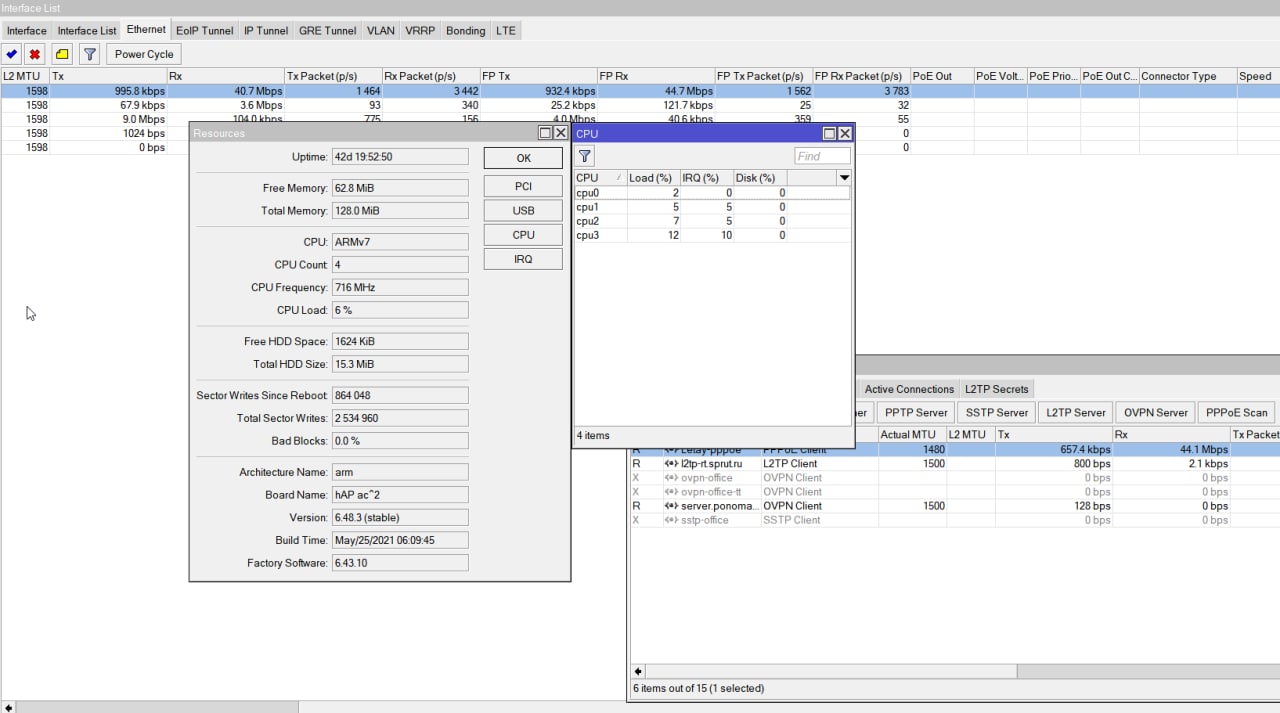
Task: Open the CPU table columns dropdown arrow
Action: tap(844, 178)
